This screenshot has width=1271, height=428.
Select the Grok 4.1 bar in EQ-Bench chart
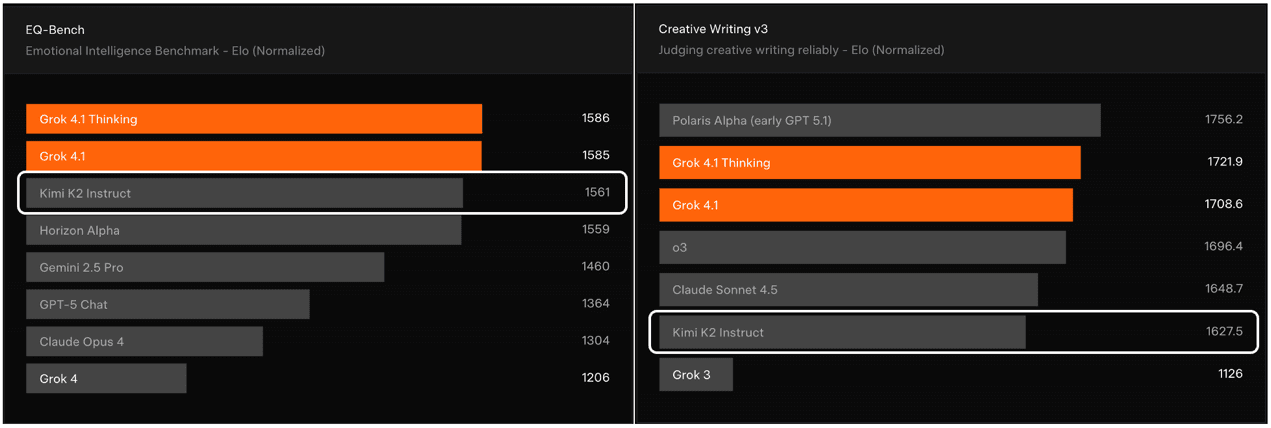[x=253, y=156]
